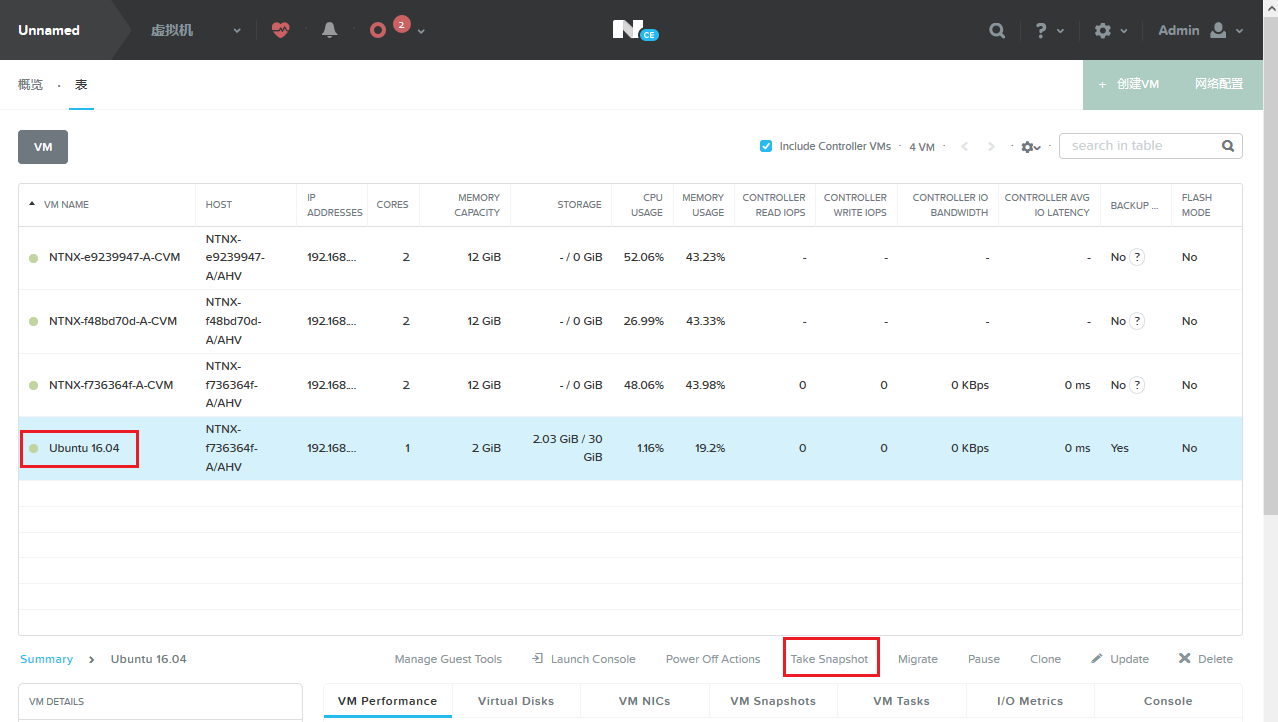Delete the selected VM
This screenshot has width=1278, height=722.
coord(1206,659)
